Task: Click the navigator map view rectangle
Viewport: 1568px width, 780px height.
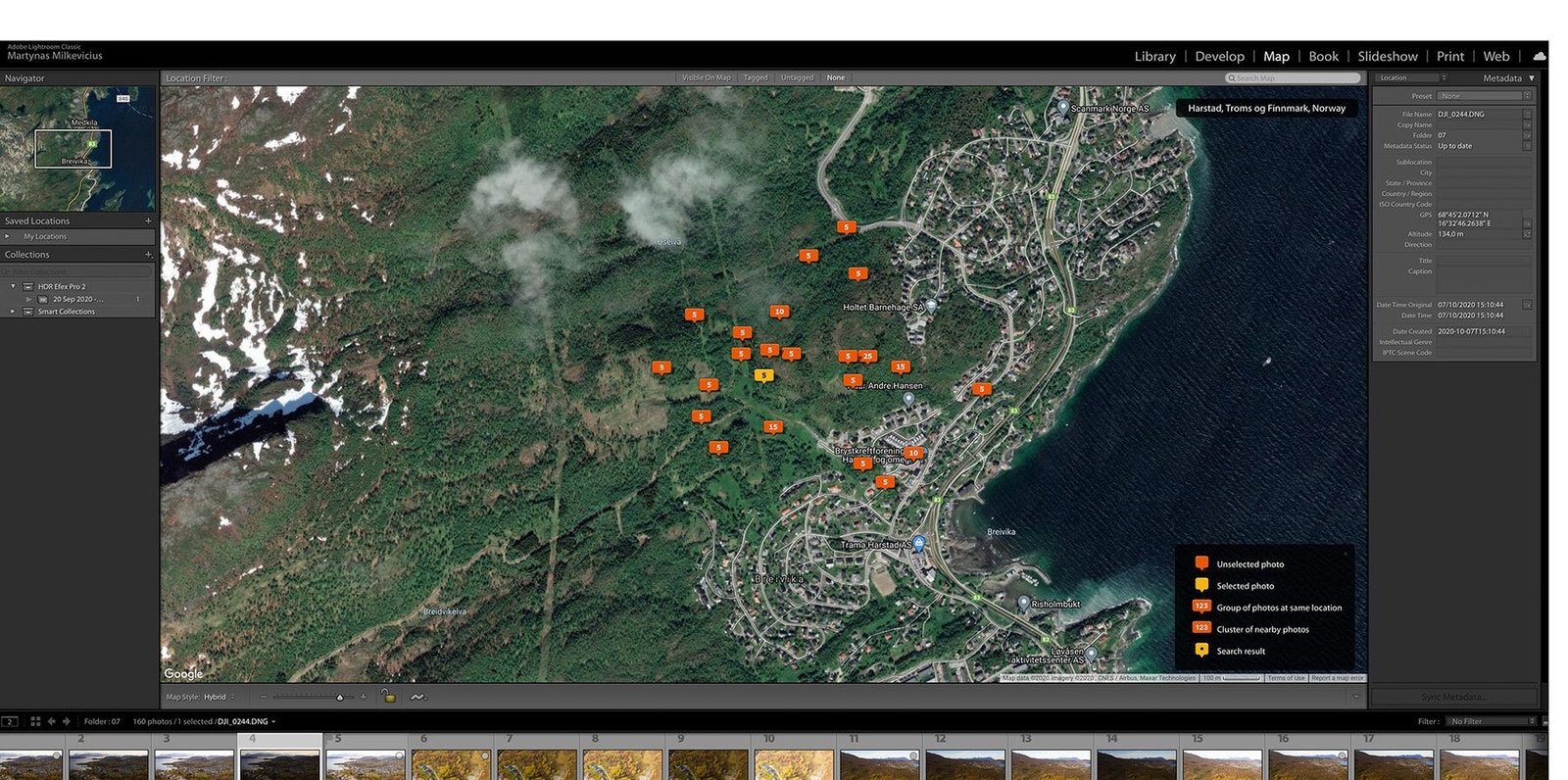Action: click(73, 149)
